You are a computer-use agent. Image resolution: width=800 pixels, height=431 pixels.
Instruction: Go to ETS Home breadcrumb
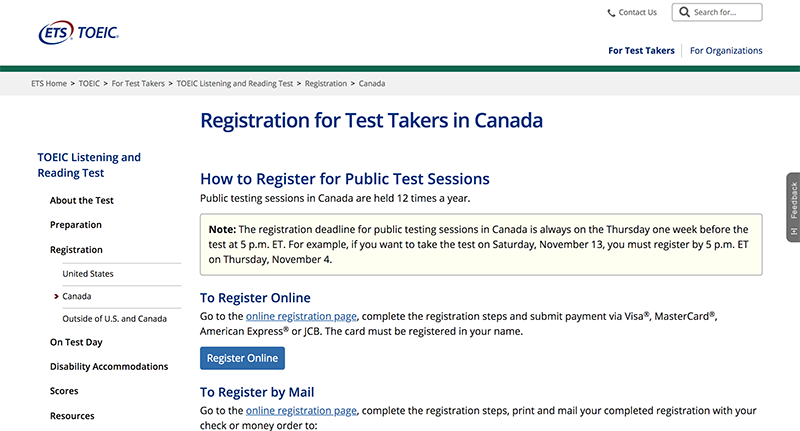[50, 83]
